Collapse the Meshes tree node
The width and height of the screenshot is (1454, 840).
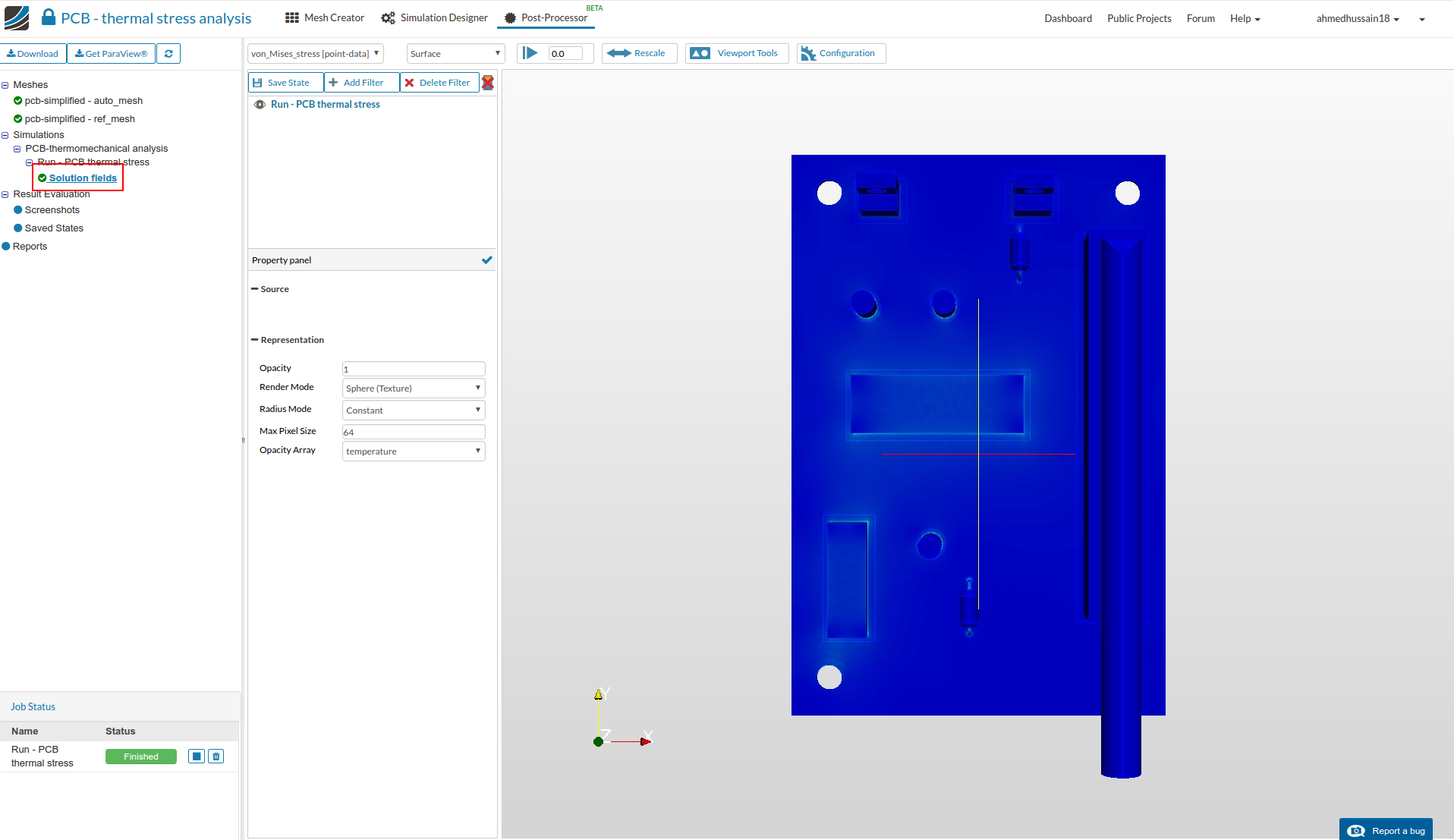click(5, 85)
